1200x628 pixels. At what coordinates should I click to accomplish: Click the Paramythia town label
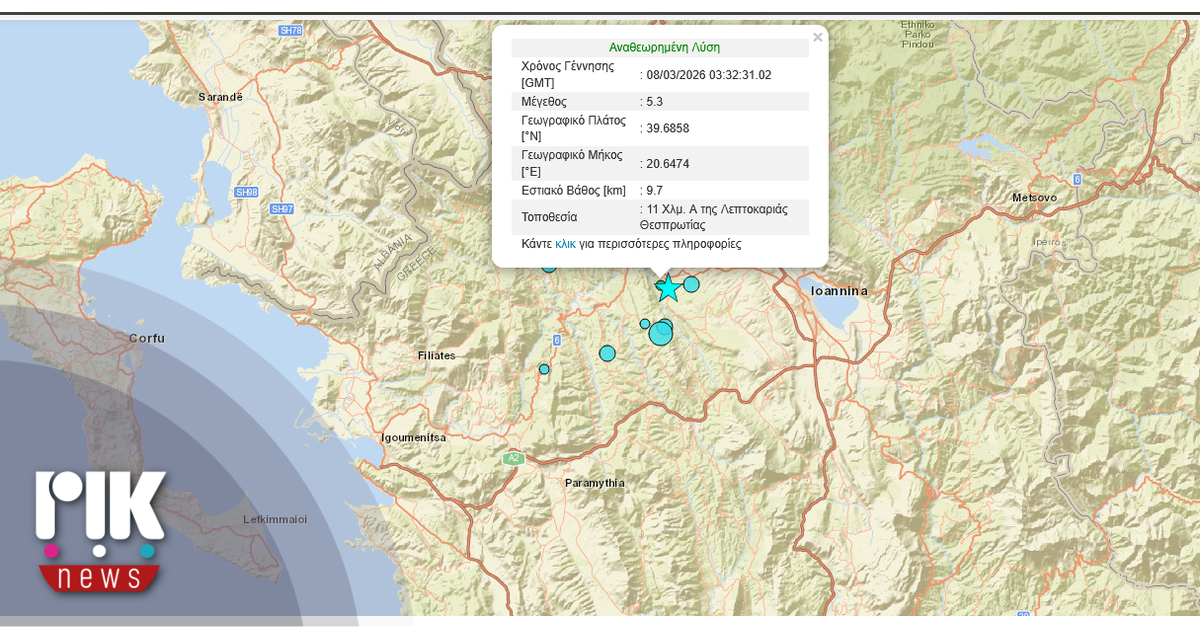pos(594,483)
